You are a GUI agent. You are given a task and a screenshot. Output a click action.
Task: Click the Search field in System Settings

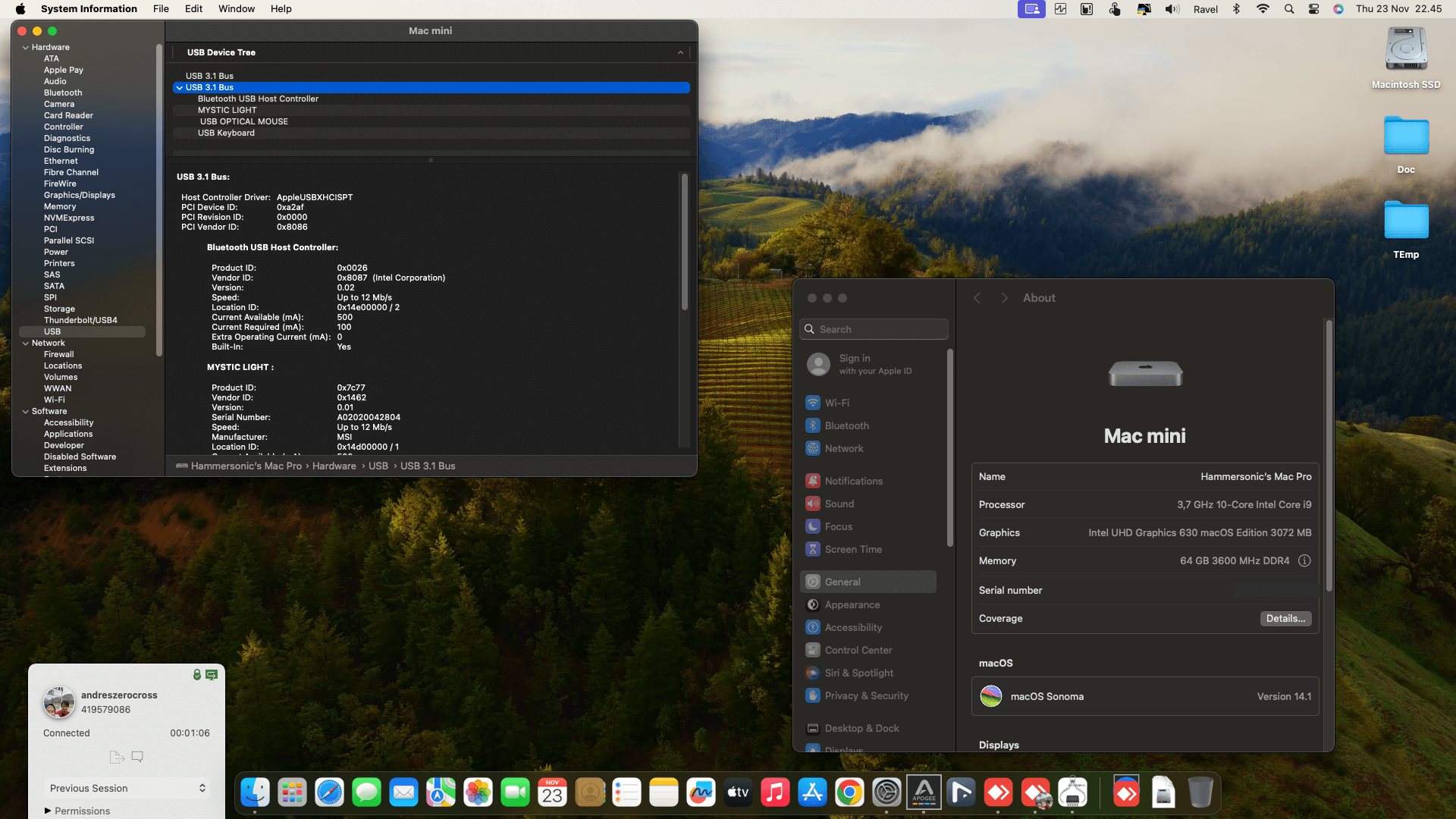coord(874,329)
